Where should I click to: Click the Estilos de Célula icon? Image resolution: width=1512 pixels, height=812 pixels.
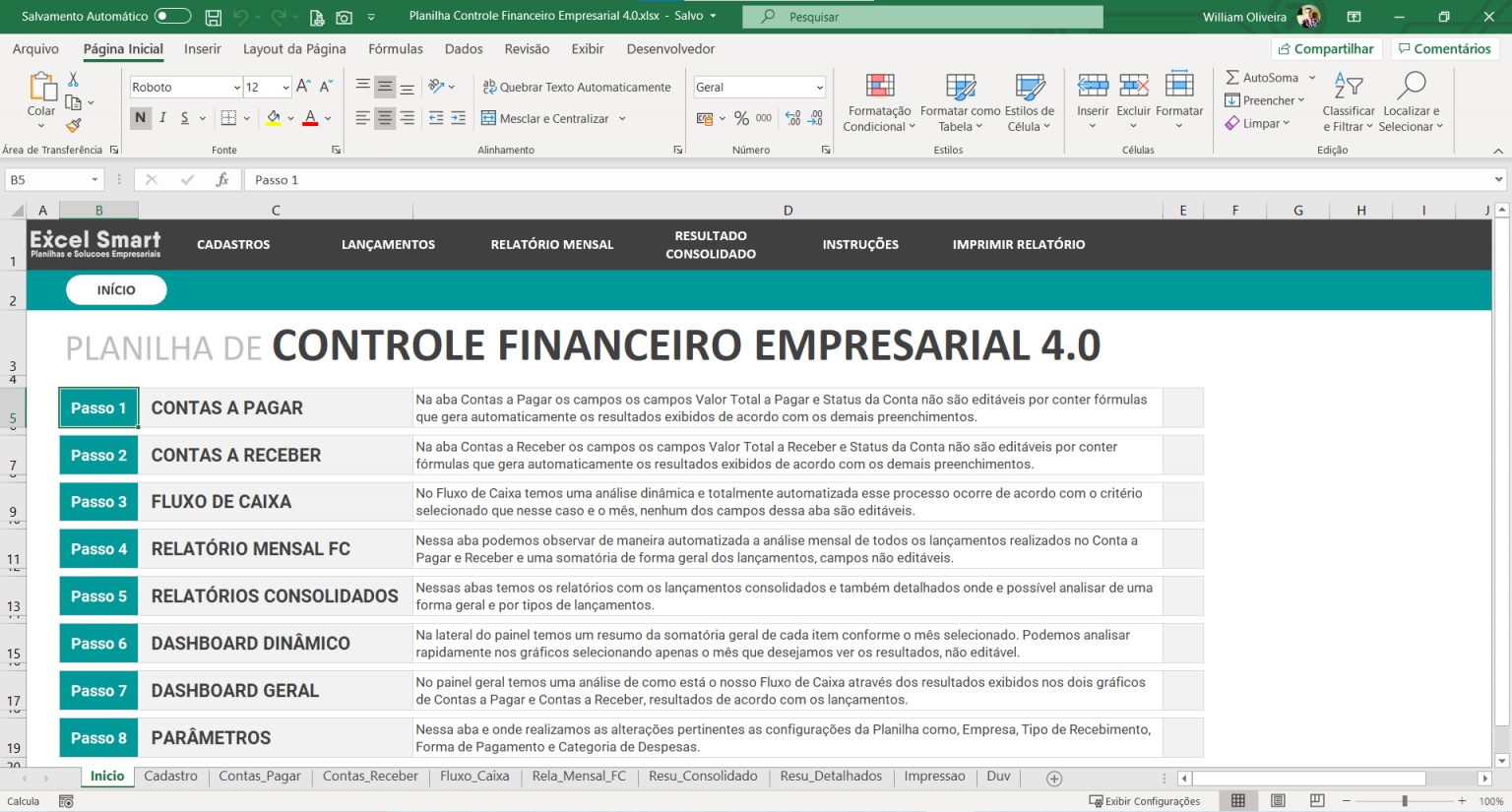[1030, 86]
